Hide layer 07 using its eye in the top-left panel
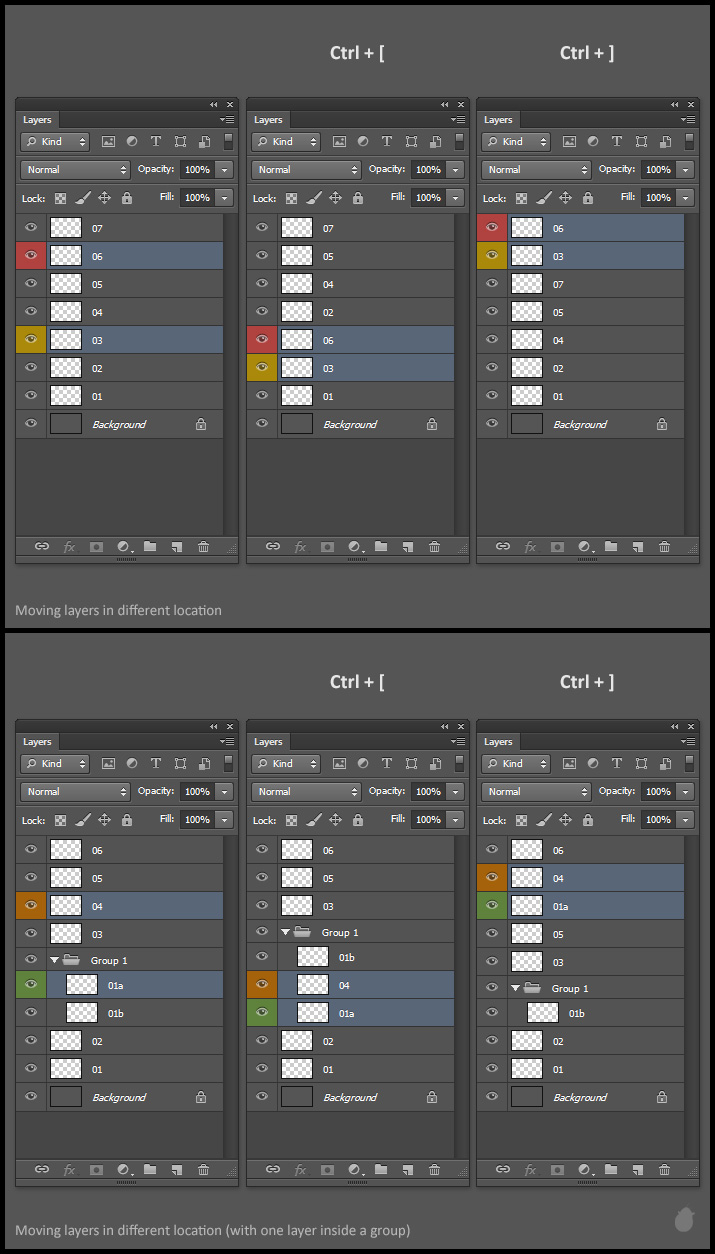The image size is (715, 1254). pos(31,228)
